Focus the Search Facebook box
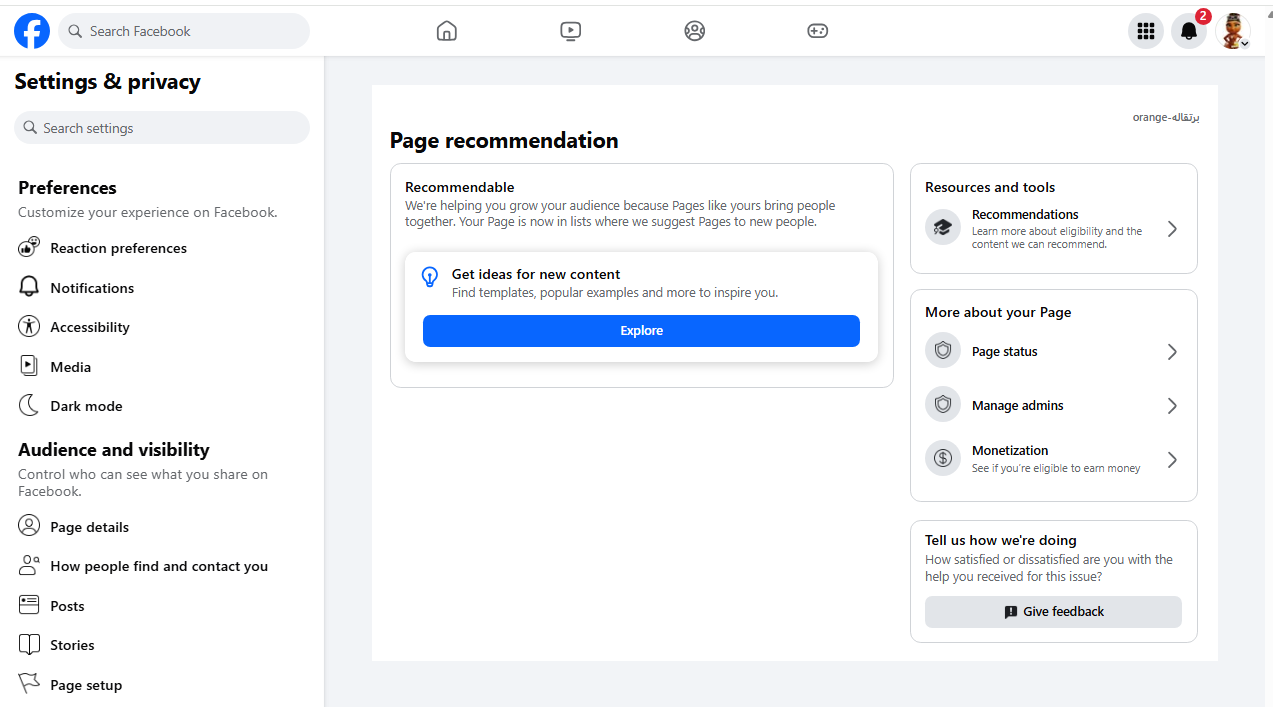Viewport: 1273px width, 707px height. point(185,31)
